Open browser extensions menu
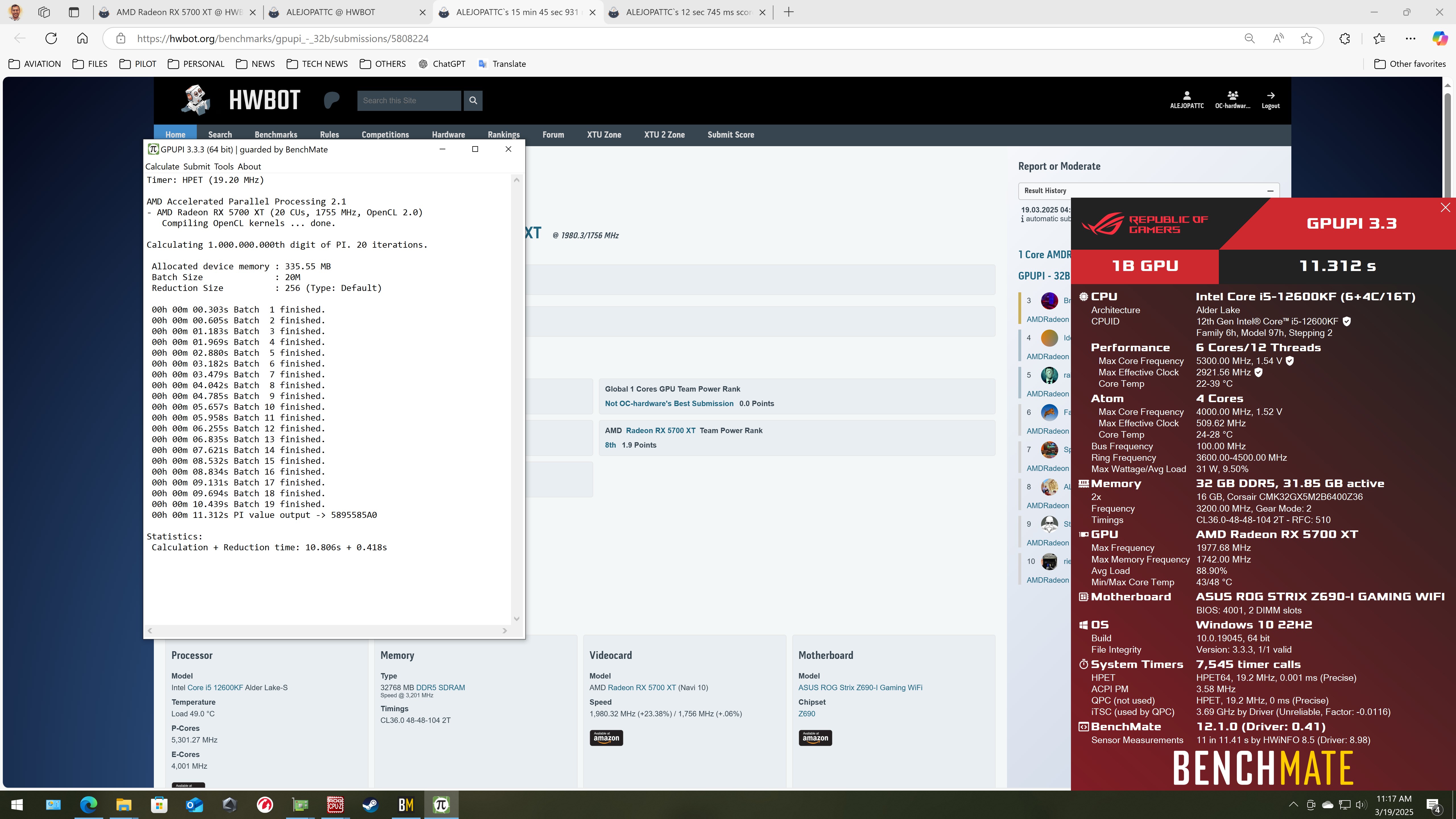This screenshot has height=819, width=1456. [x=1345, y=38]
